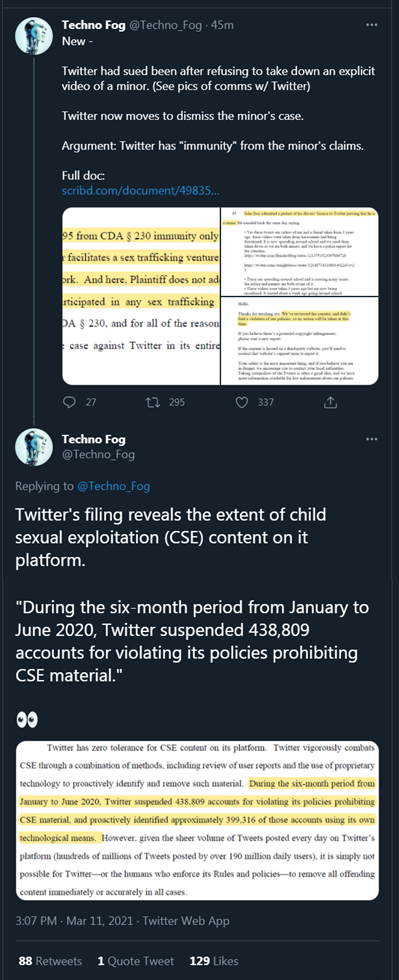Open the share icon on first tweet
This screenshot has width=399, height=980.
pos(330,402)
